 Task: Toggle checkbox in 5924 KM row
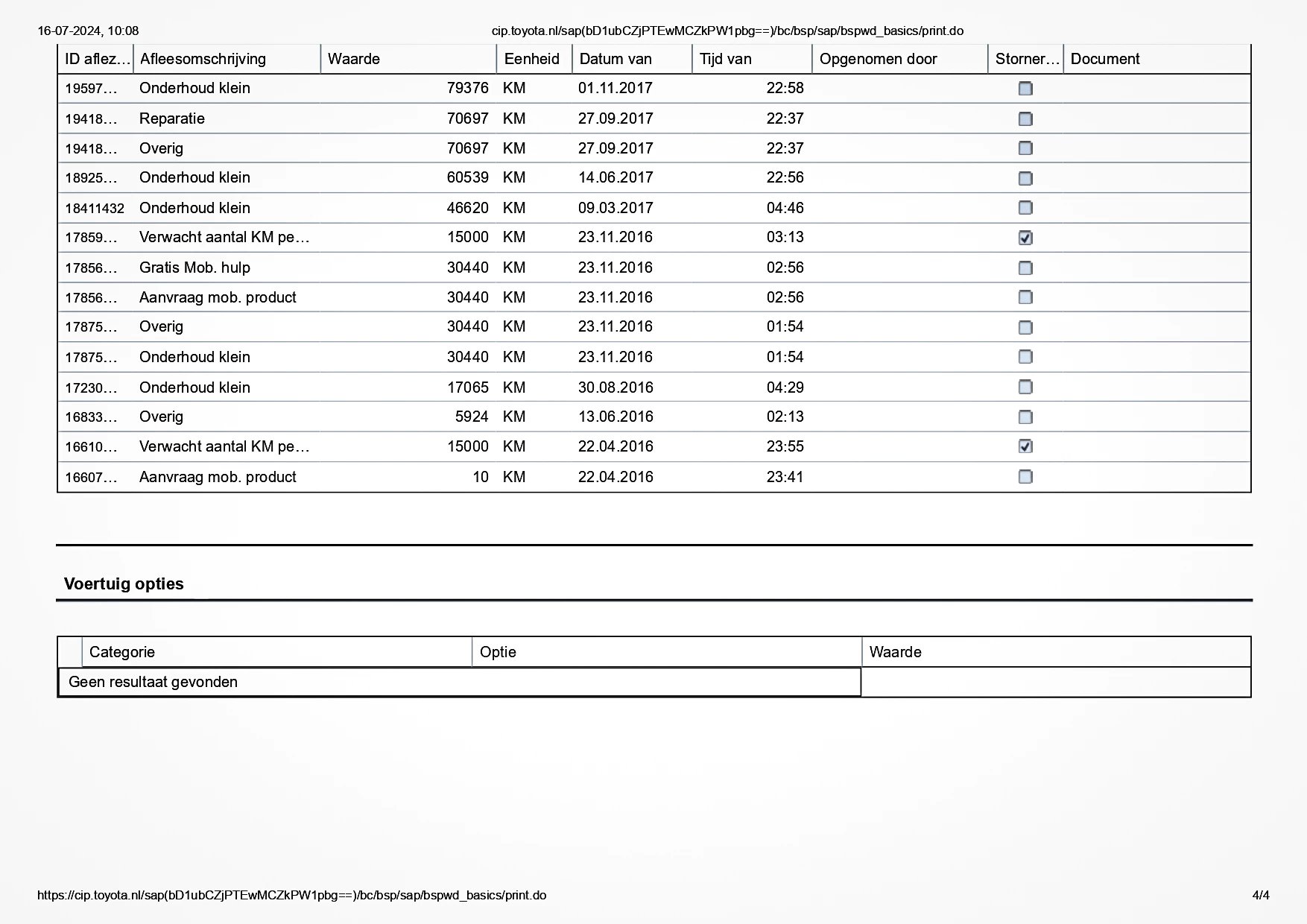(x=1025, y=417)
